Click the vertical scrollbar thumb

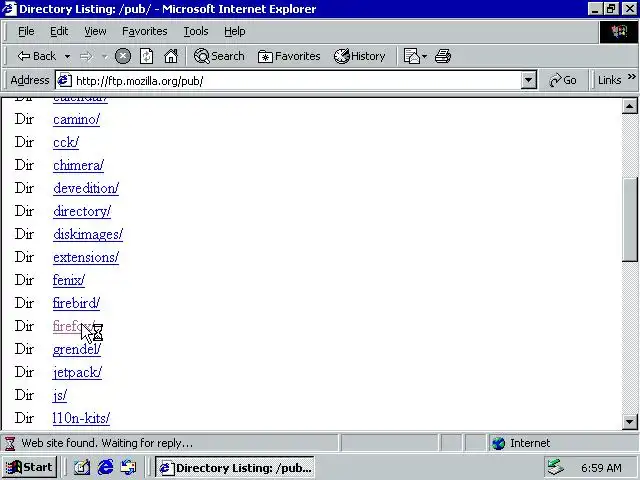[629, 220]
